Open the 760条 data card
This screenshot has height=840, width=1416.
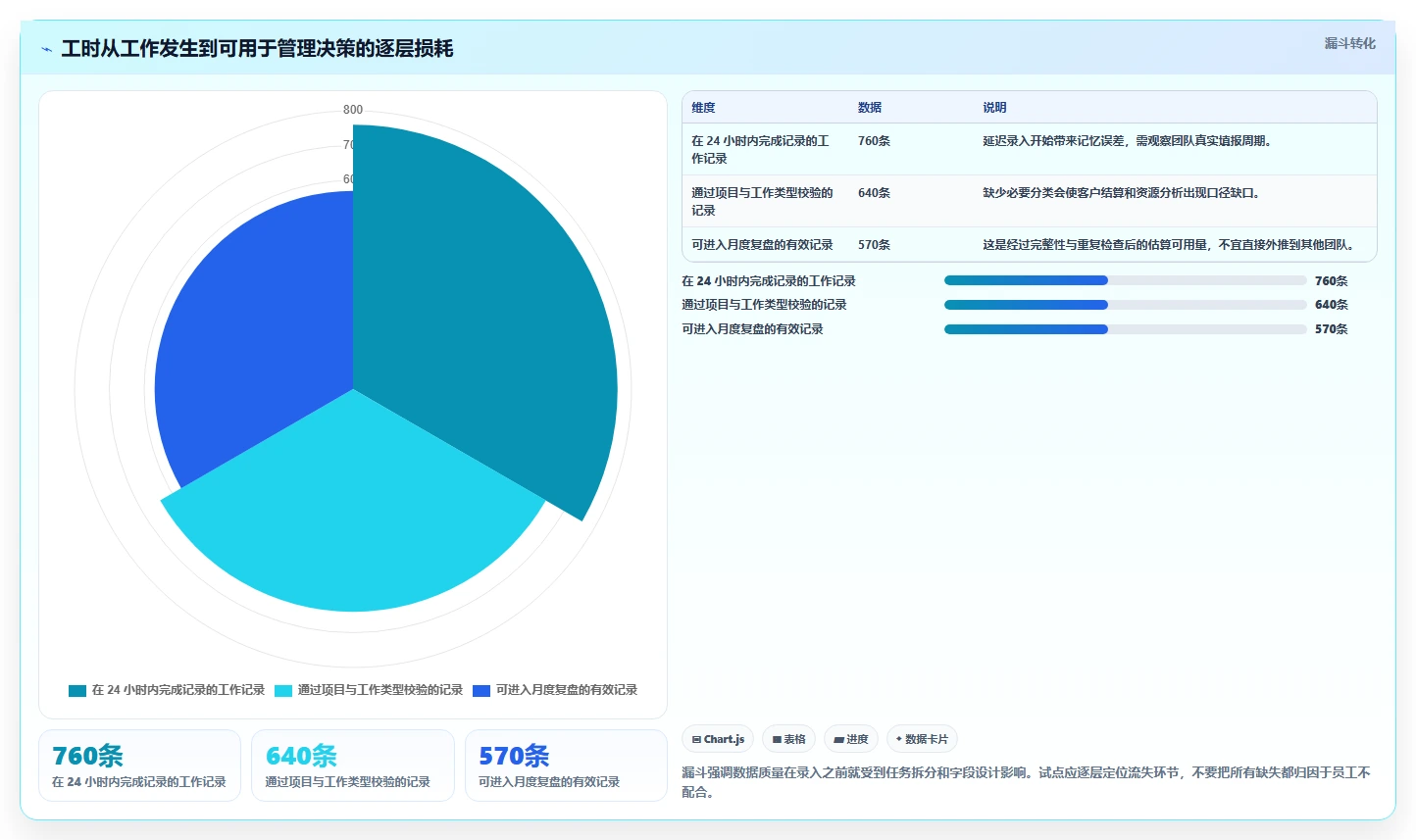(139, 766)
